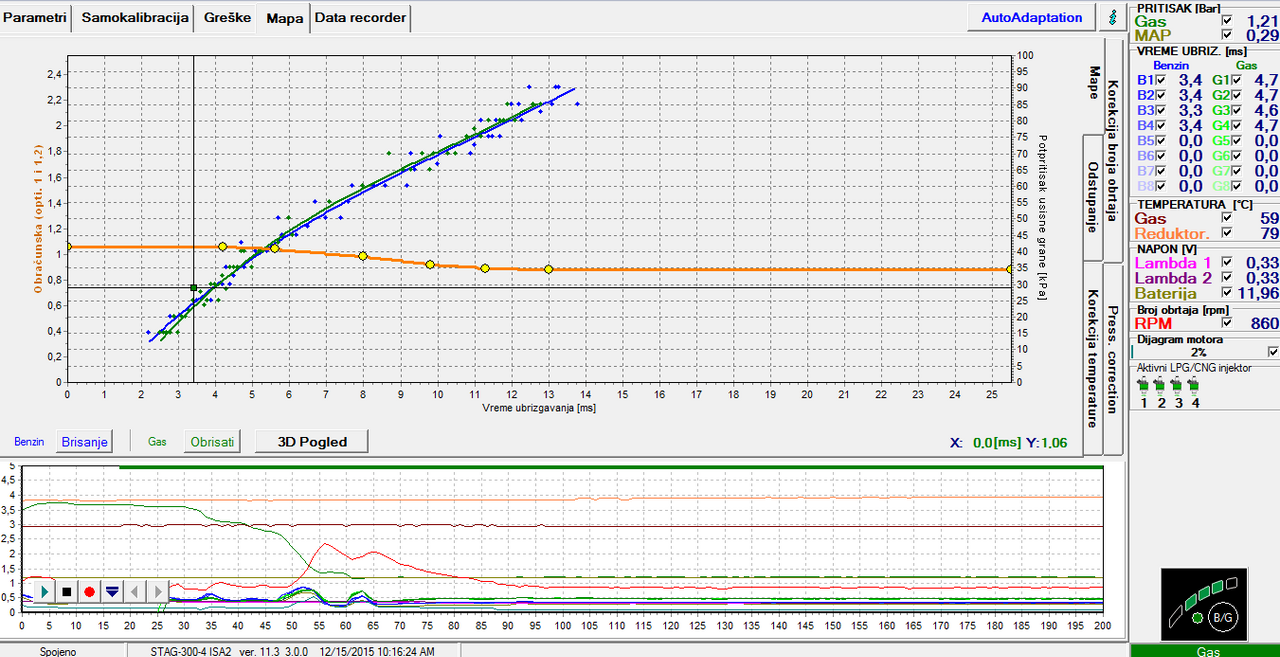Toggle LPG injector 3 icon
1280x657 pixels.
[x=1178, y=384]
